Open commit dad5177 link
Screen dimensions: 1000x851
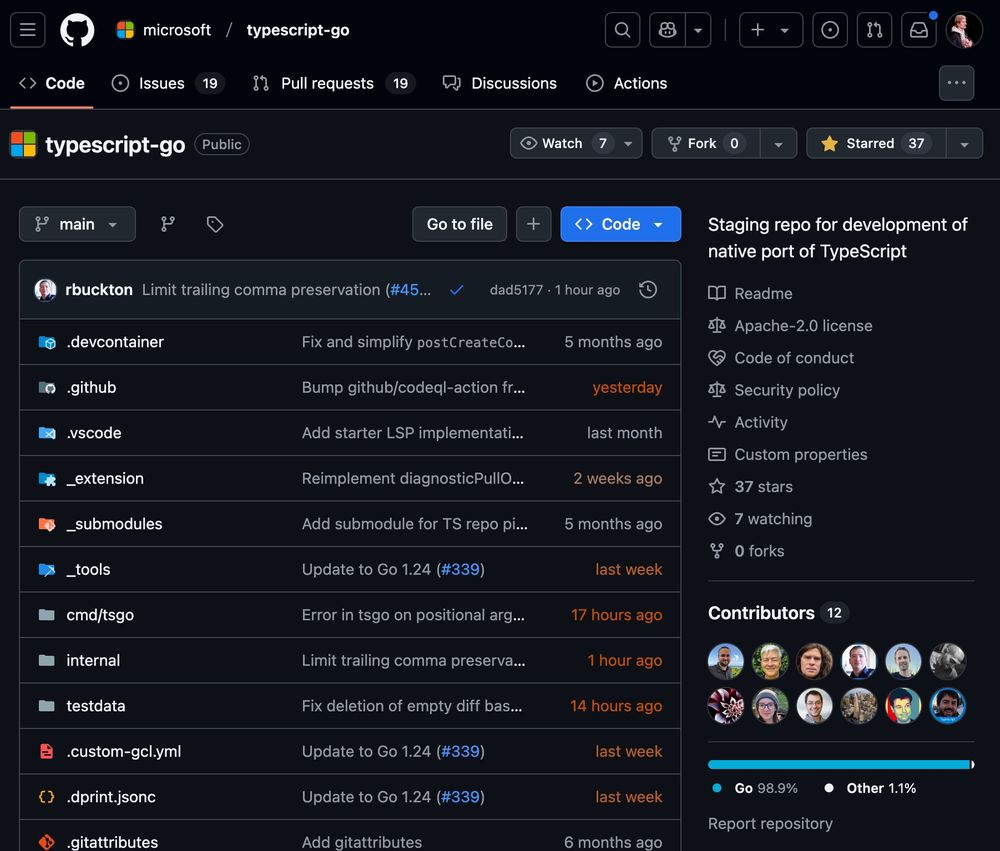click(x=516, y=290)
